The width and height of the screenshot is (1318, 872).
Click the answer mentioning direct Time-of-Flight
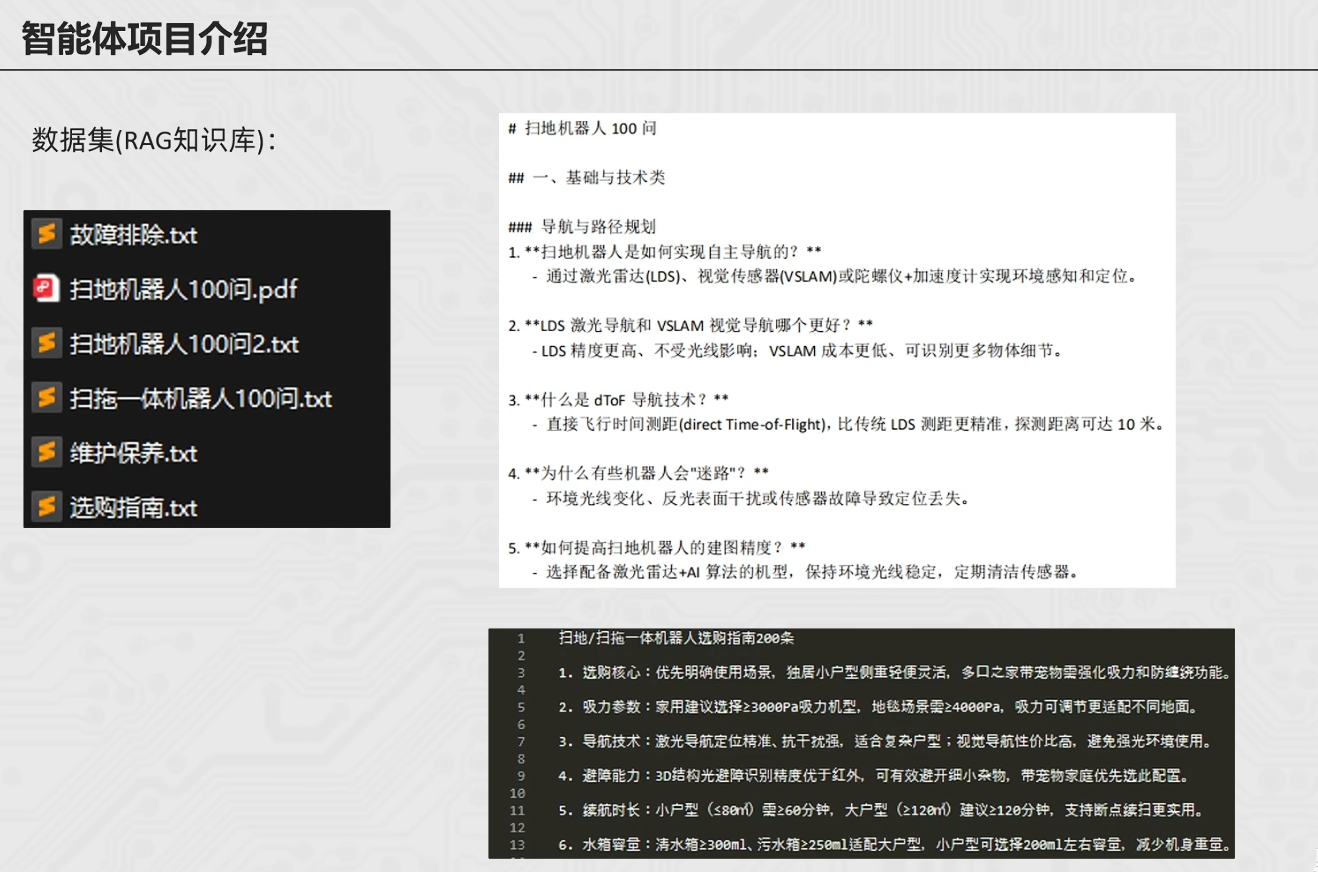(848, 424)
